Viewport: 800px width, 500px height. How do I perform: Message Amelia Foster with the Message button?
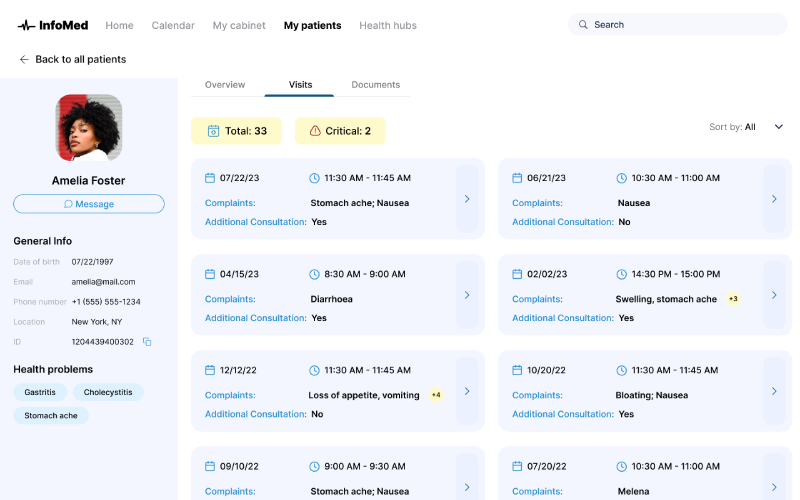(89, 204)
